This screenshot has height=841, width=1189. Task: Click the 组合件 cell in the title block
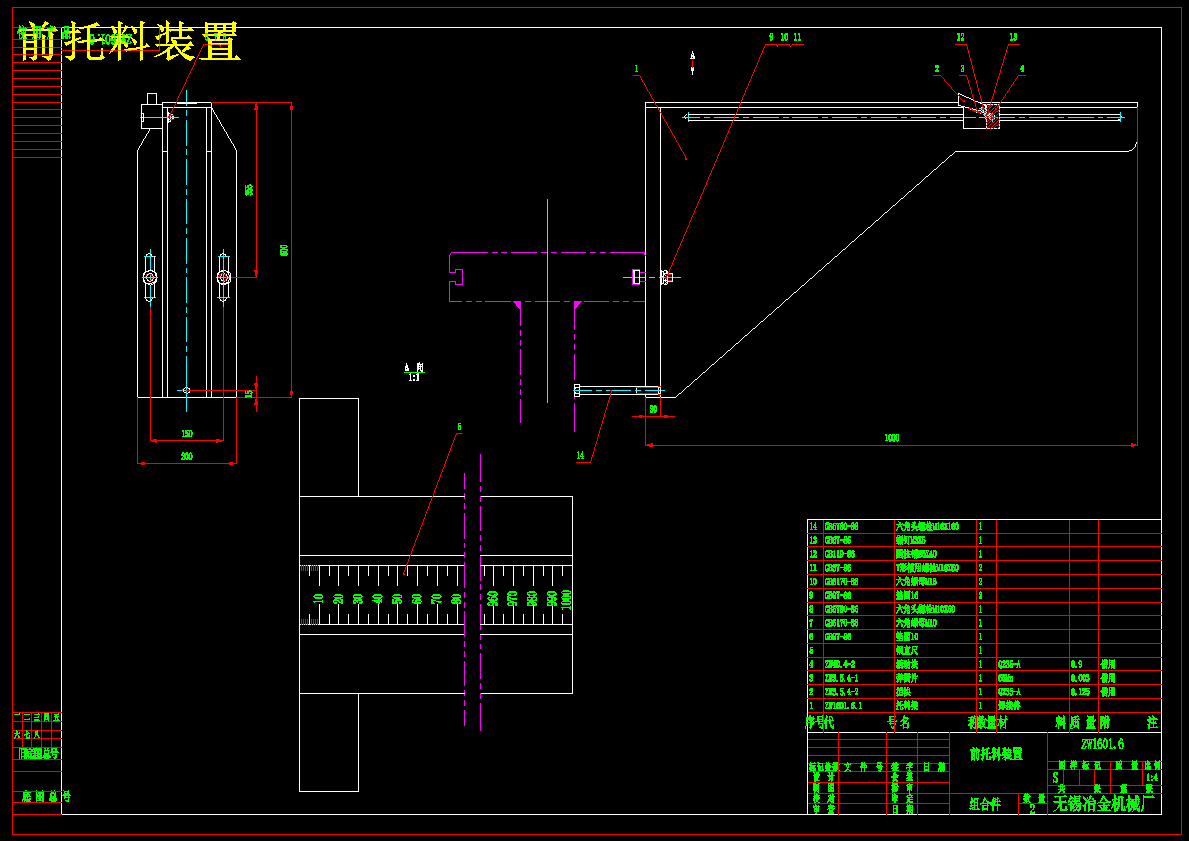[x=985, y=805]
